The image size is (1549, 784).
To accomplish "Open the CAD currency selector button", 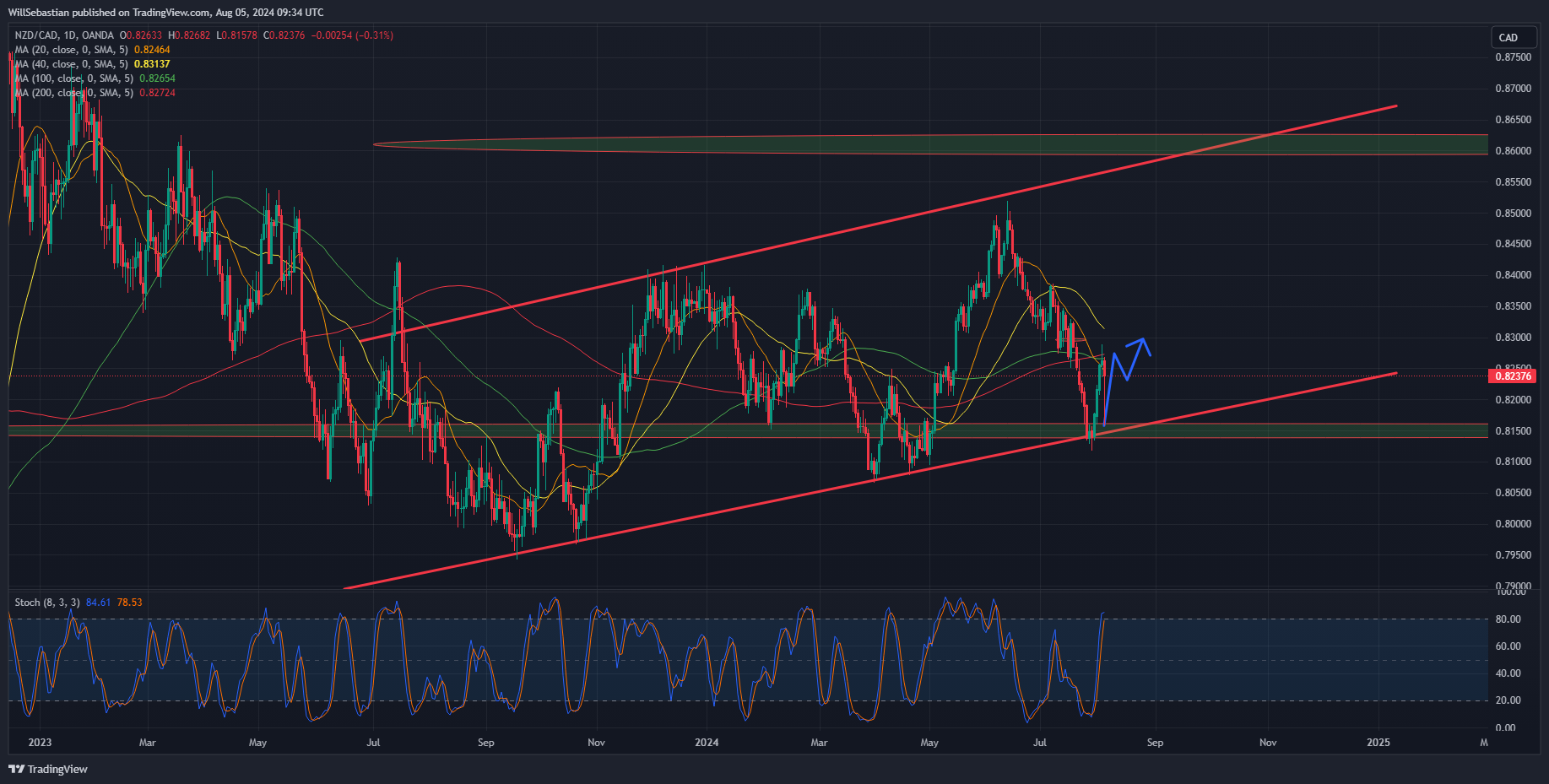I will (1513, 37).
